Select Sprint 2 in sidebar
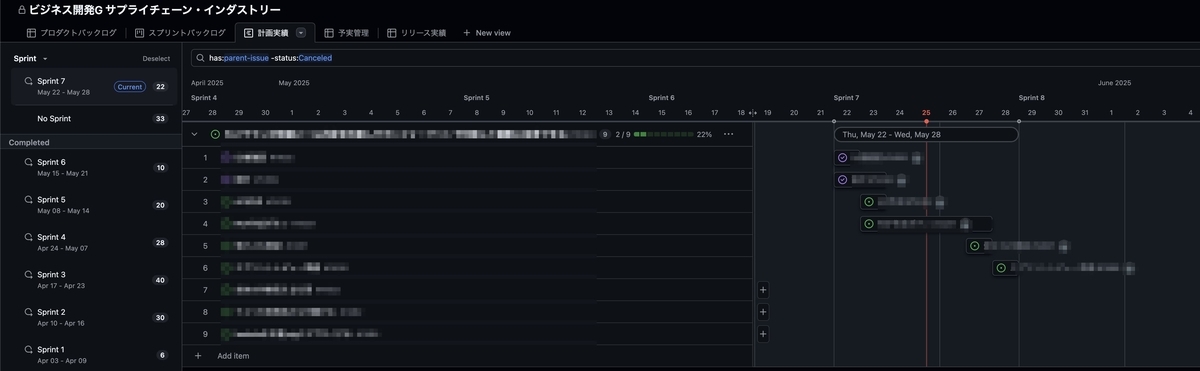The height and width of the screenshot is (371, 1200). pyautogui.click(x=94, y=317)
